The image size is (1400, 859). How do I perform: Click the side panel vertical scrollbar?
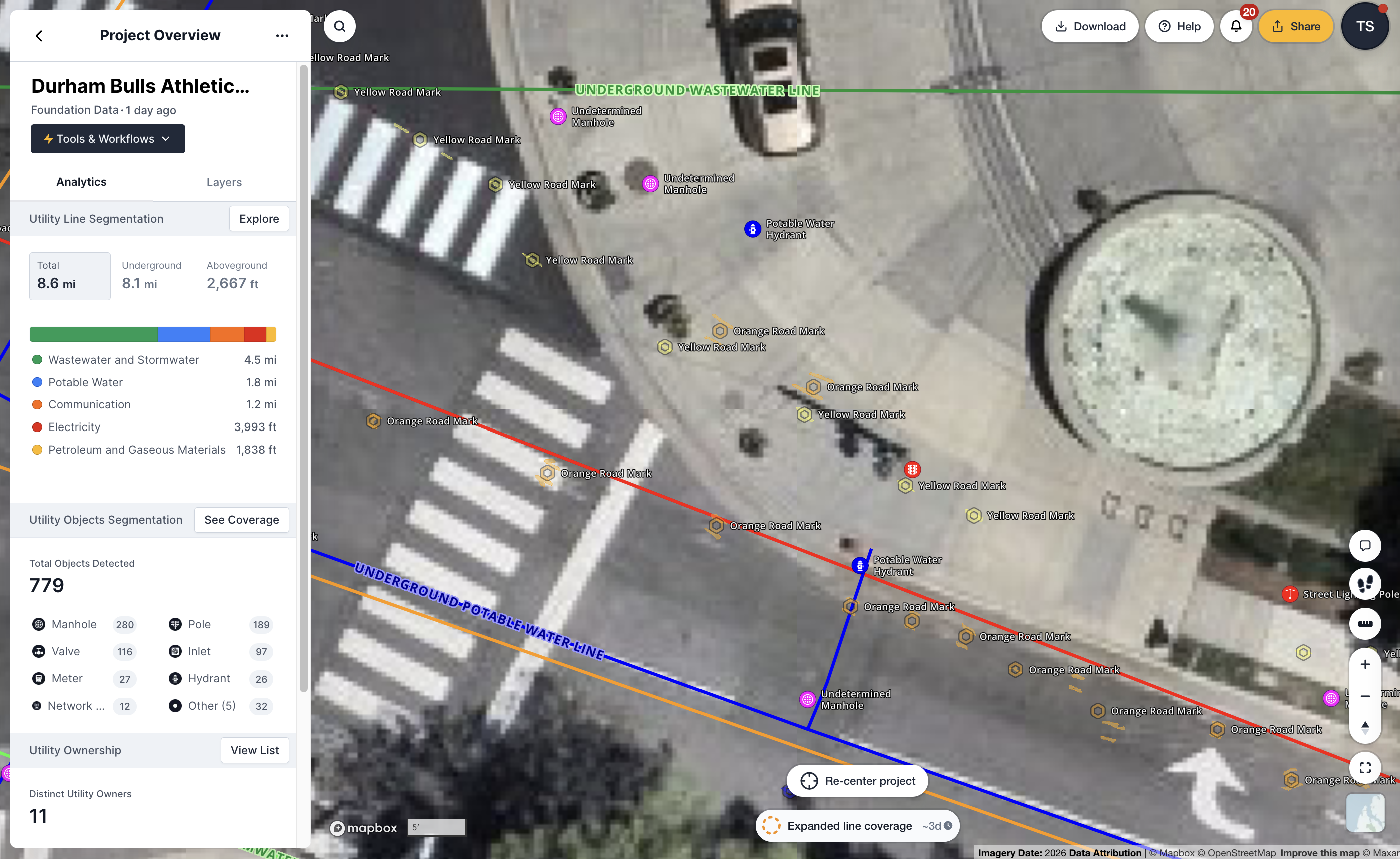pyautogui.click(x=303, y=378)
